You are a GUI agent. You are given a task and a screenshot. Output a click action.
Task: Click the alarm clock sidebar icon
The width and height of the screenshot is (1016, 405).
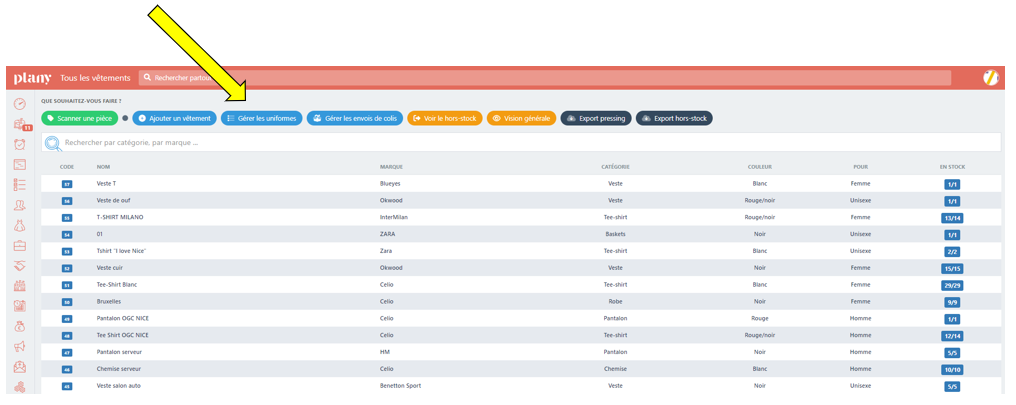point(19,144)
